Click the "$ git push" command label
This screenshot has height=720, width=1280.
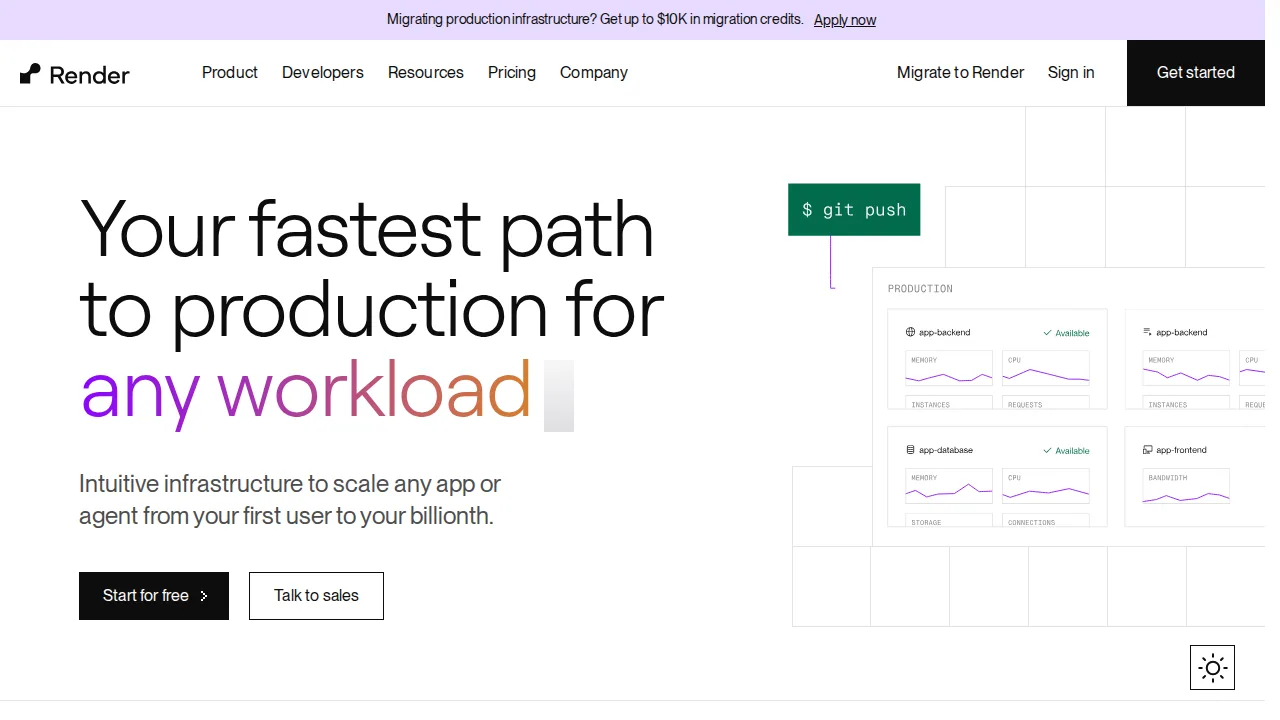tap(854, 210)
